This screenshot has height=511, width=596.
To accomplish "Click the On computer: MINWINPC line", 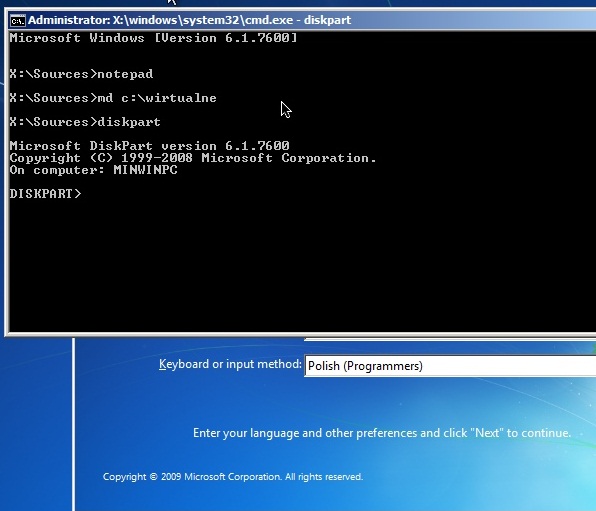I will 94,170.
